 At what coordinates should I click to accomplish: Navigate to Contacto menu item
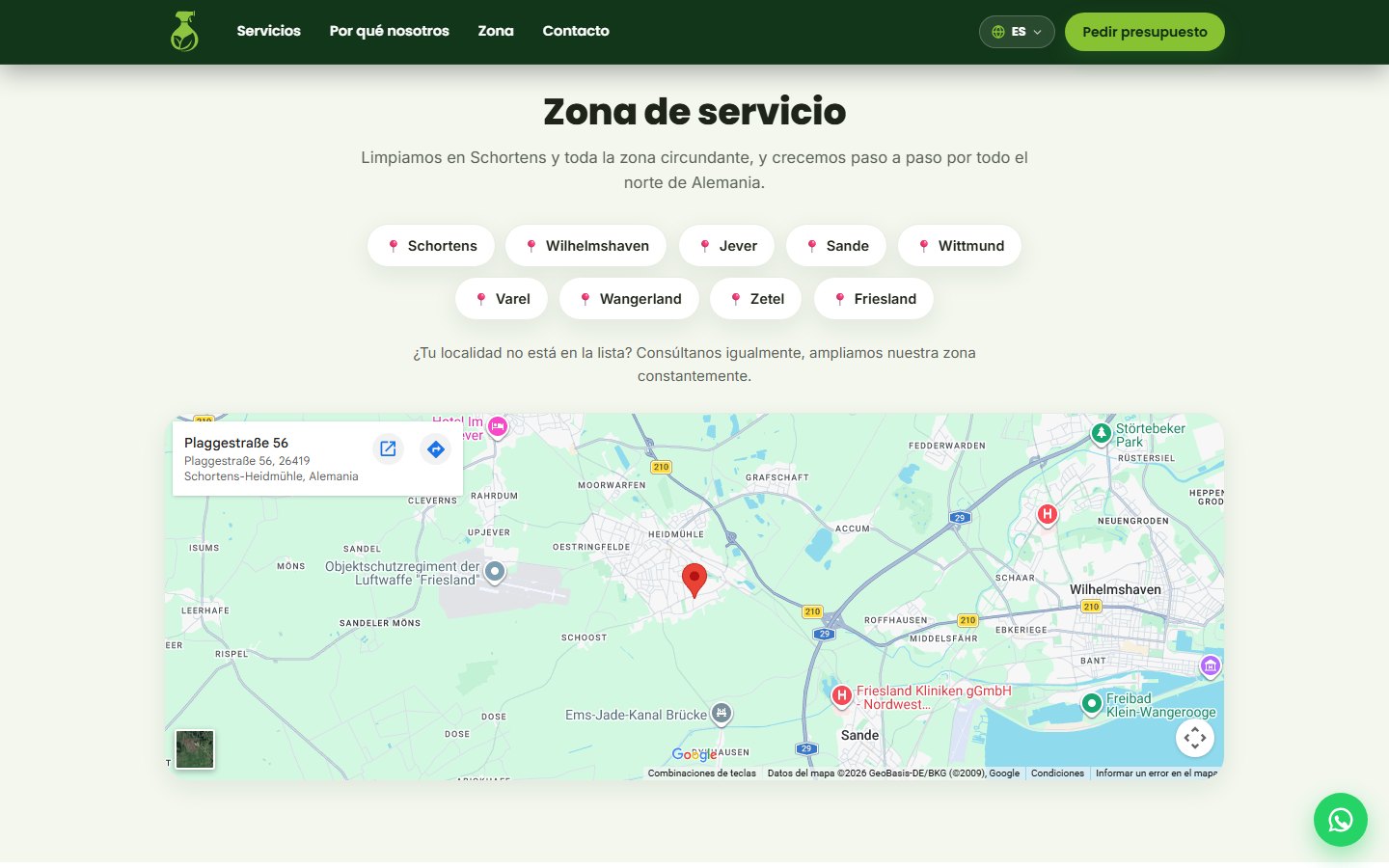tap(576, 31)
